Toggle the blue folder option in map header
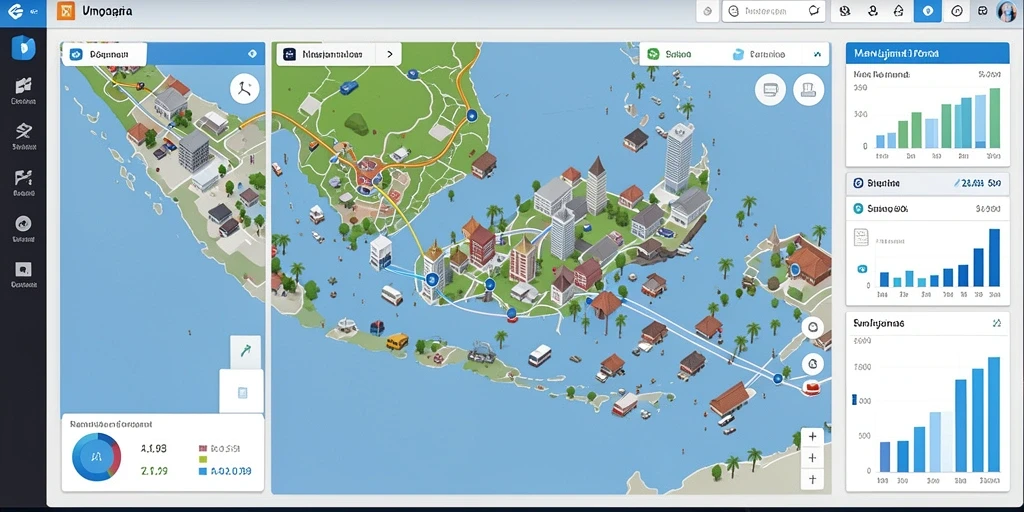The image size is (1024, 512). pyautogui.click(x=759, y=55)
